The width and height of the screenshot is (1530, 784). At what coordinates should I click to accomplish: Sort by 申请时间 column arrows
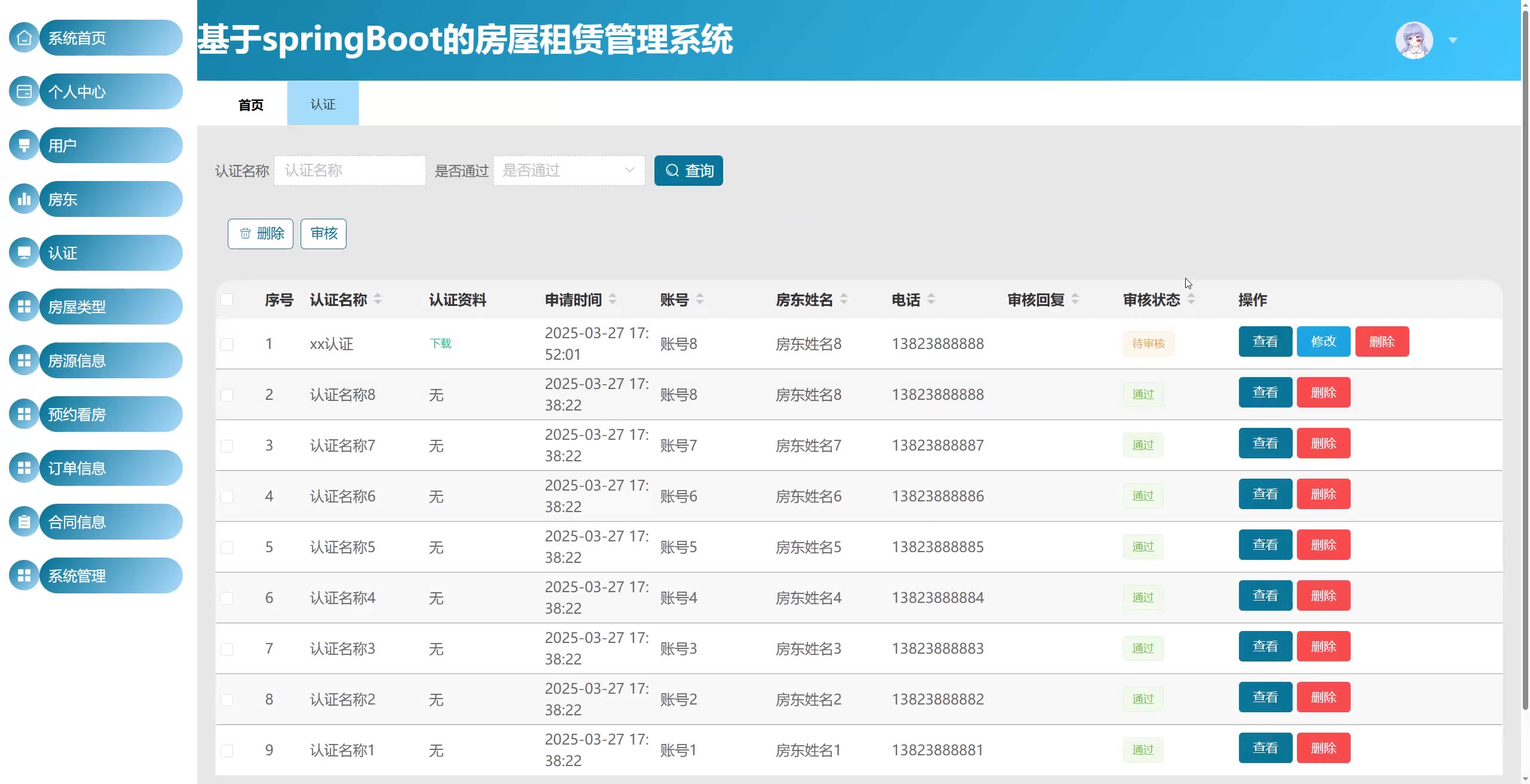click(x=613, y=299)
